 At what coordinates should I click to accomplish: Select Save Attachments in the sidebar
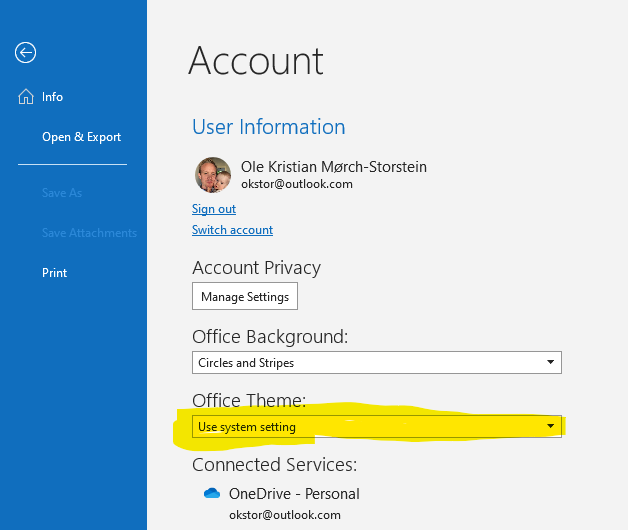coord(89,233)
